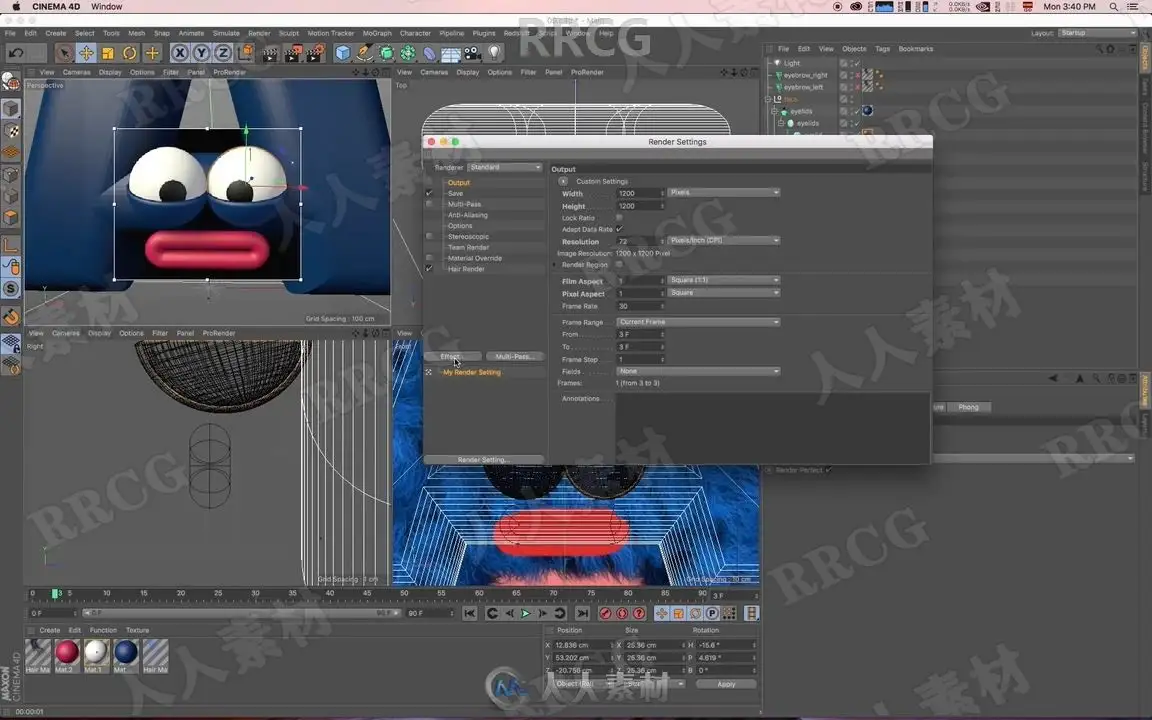Viewport: 1152px width, 720px height.
Task: Expand the Custom Settings preset arrow
Action: (564, 181)
